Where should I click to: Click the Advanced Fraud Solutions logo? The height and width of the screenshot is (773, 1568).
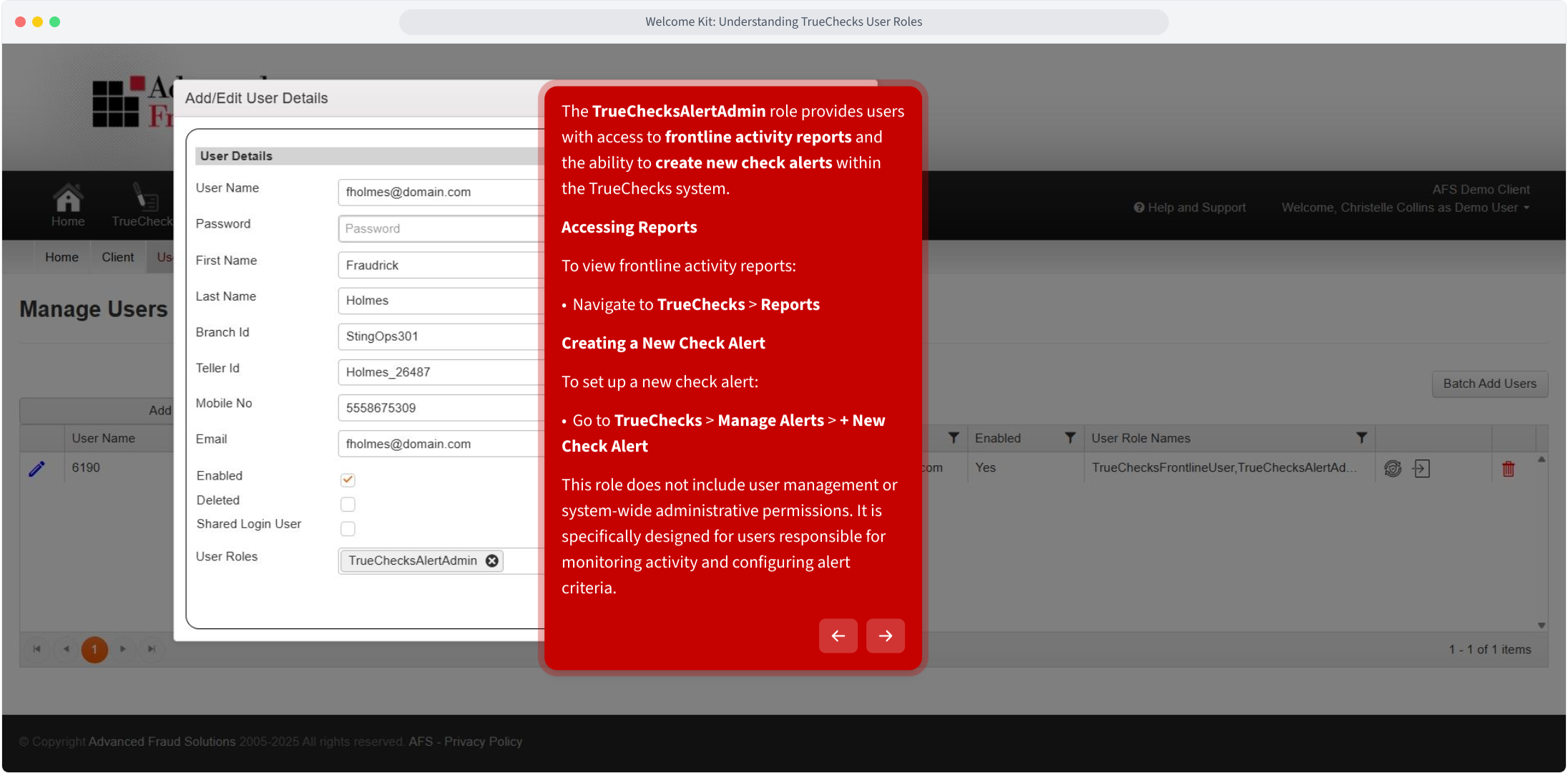[x=133, y=102]
